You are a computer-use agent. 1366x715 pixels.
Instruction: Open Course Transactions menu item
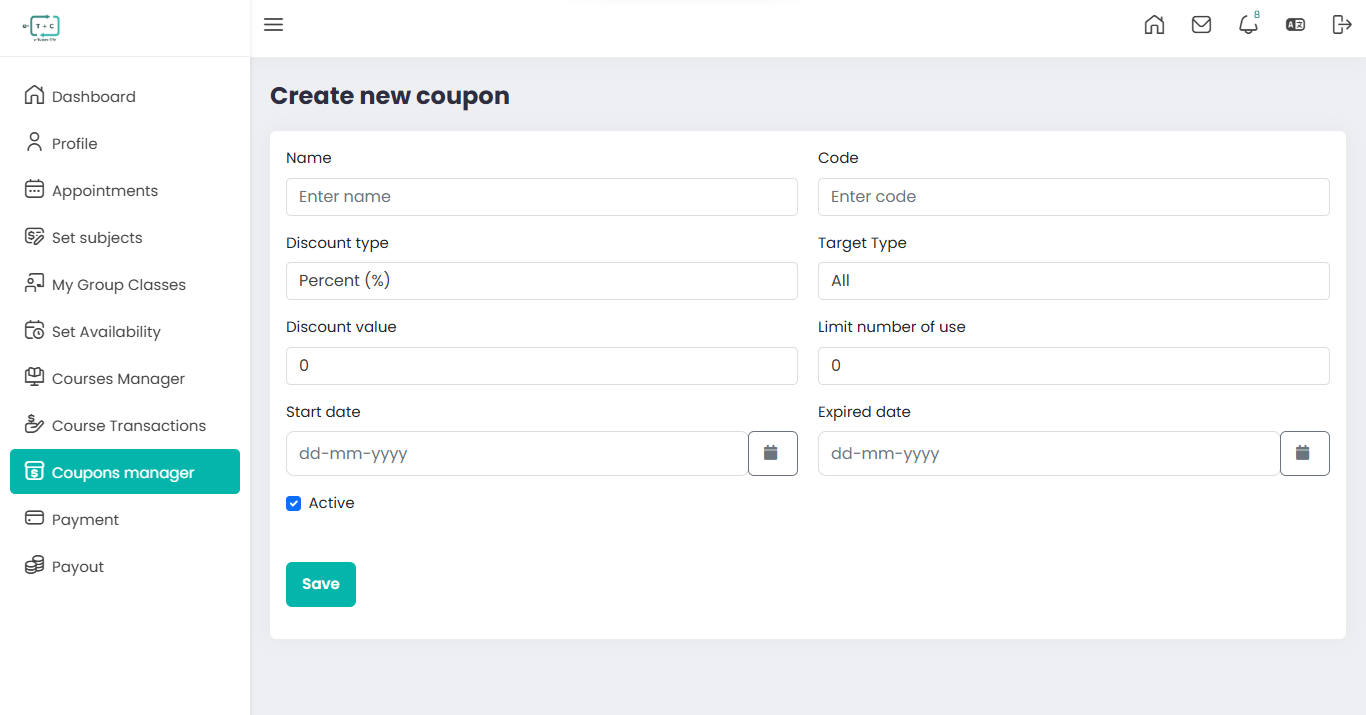tap(125, 425)
